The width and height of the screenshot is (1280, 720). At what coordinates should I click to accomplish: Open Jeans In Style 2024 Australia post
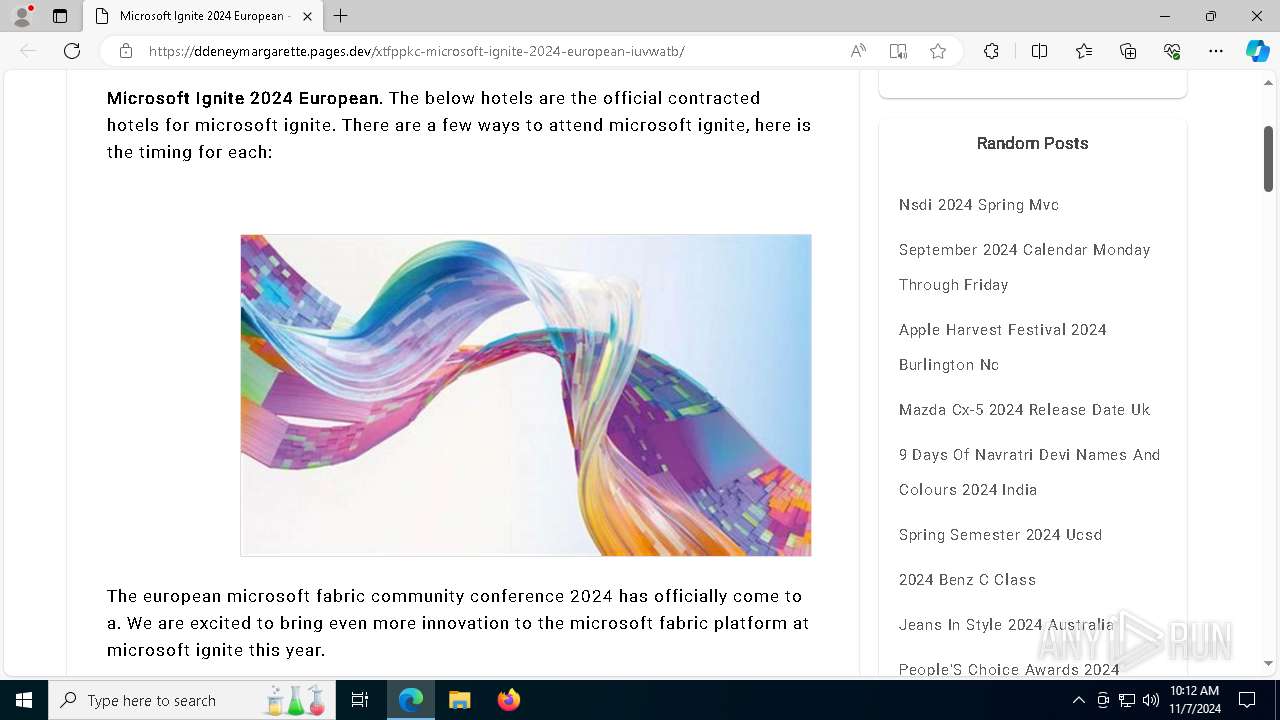(x=1006, y=625)
